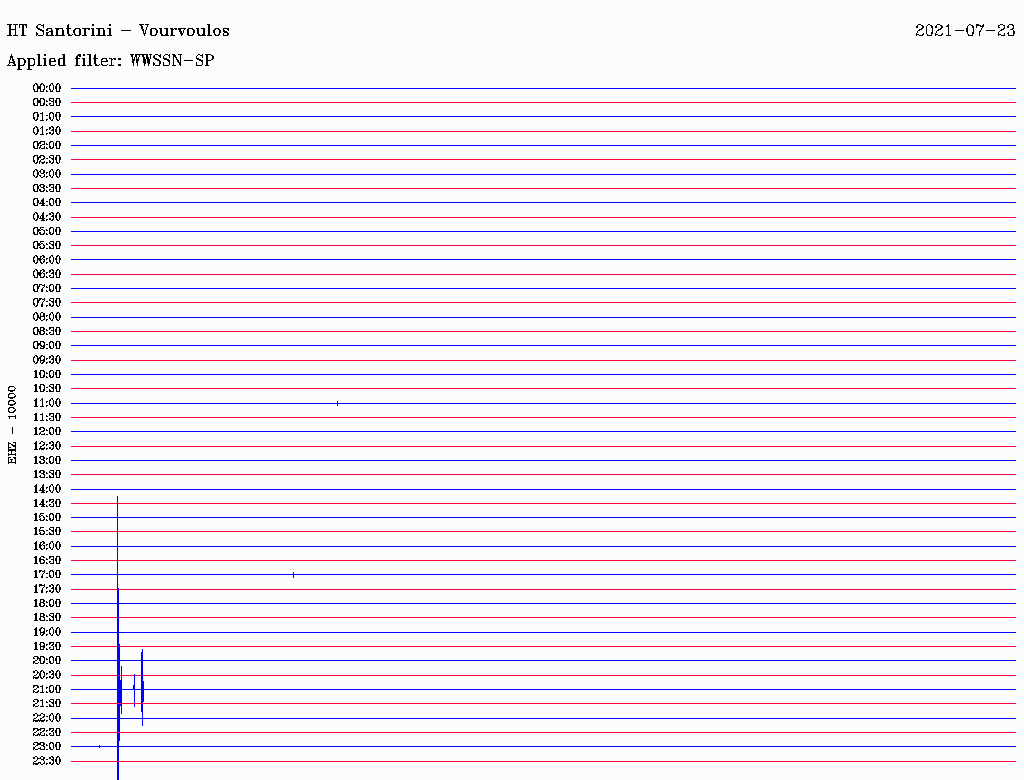Screen dimensions: 1024x780
Task: Click the '19:30' time label
Action: 47,646
